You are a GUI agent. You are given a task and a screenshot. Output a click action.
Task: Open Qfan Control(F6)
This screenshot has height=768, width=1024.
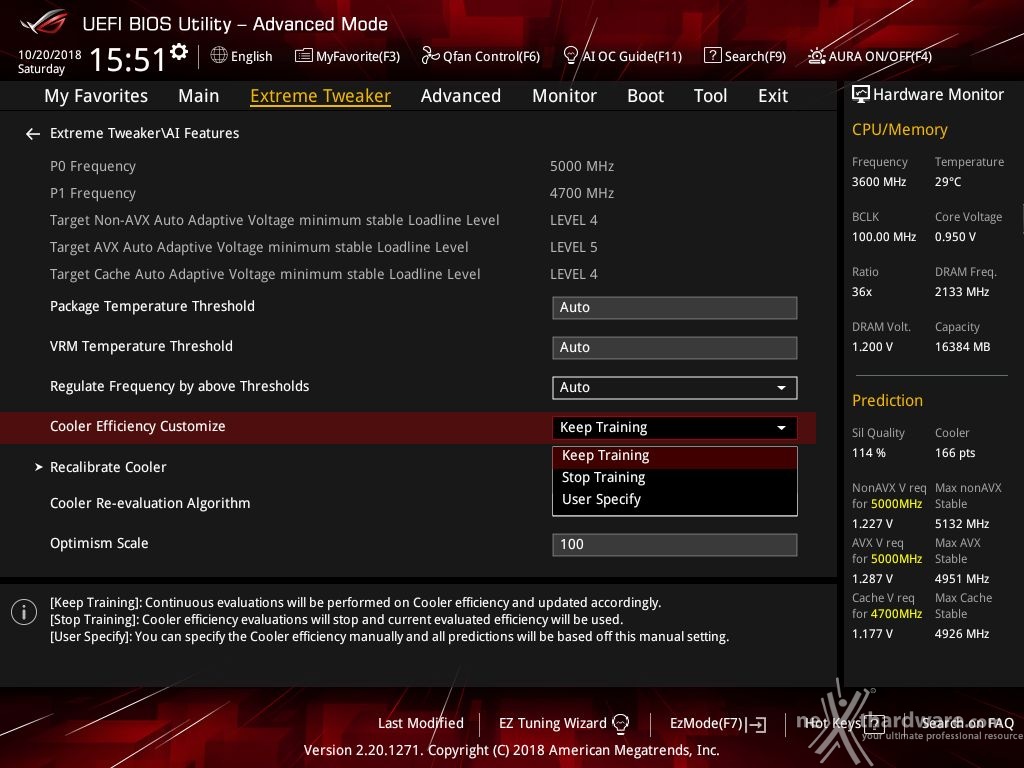click(x=481, y=56)
